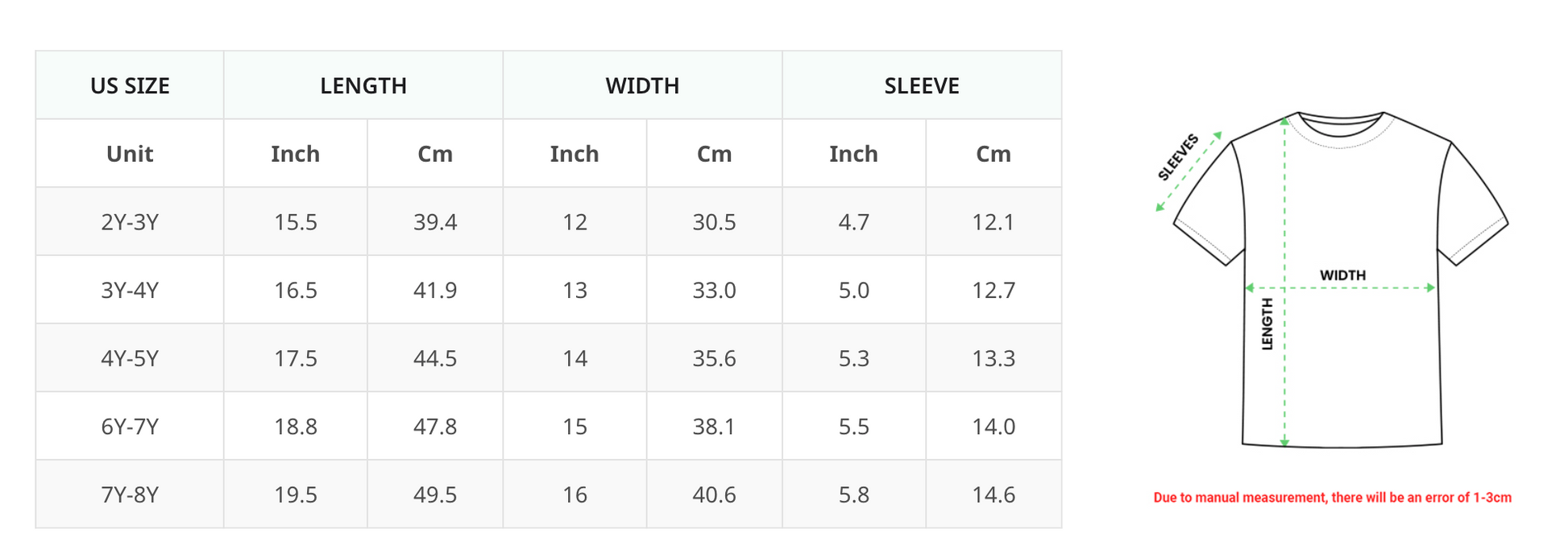Image resolution: width=1568 pixels, height=558 pixels.
Task: Click the Unit cell in the table
Action: 130,154
